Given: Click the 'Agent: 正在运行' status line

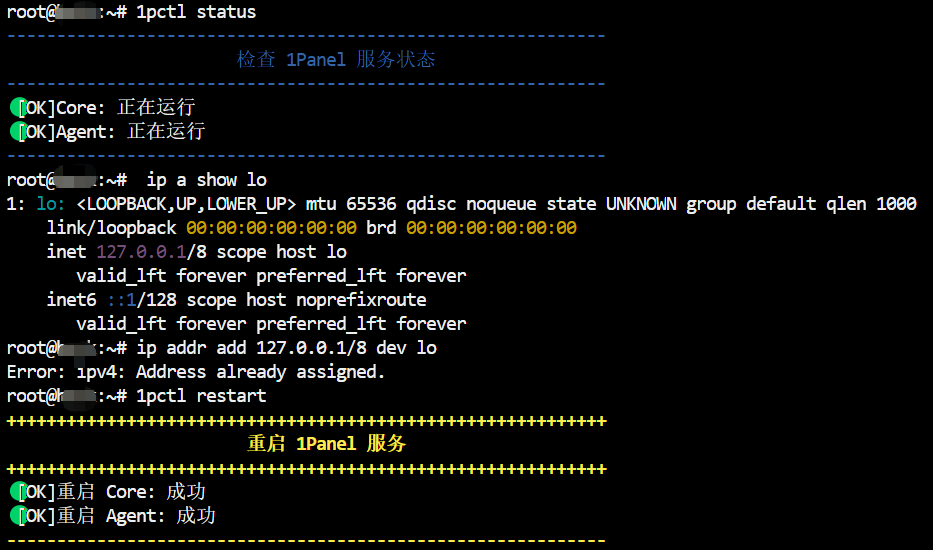Looking at the screenshot, I should click(130, 132).
